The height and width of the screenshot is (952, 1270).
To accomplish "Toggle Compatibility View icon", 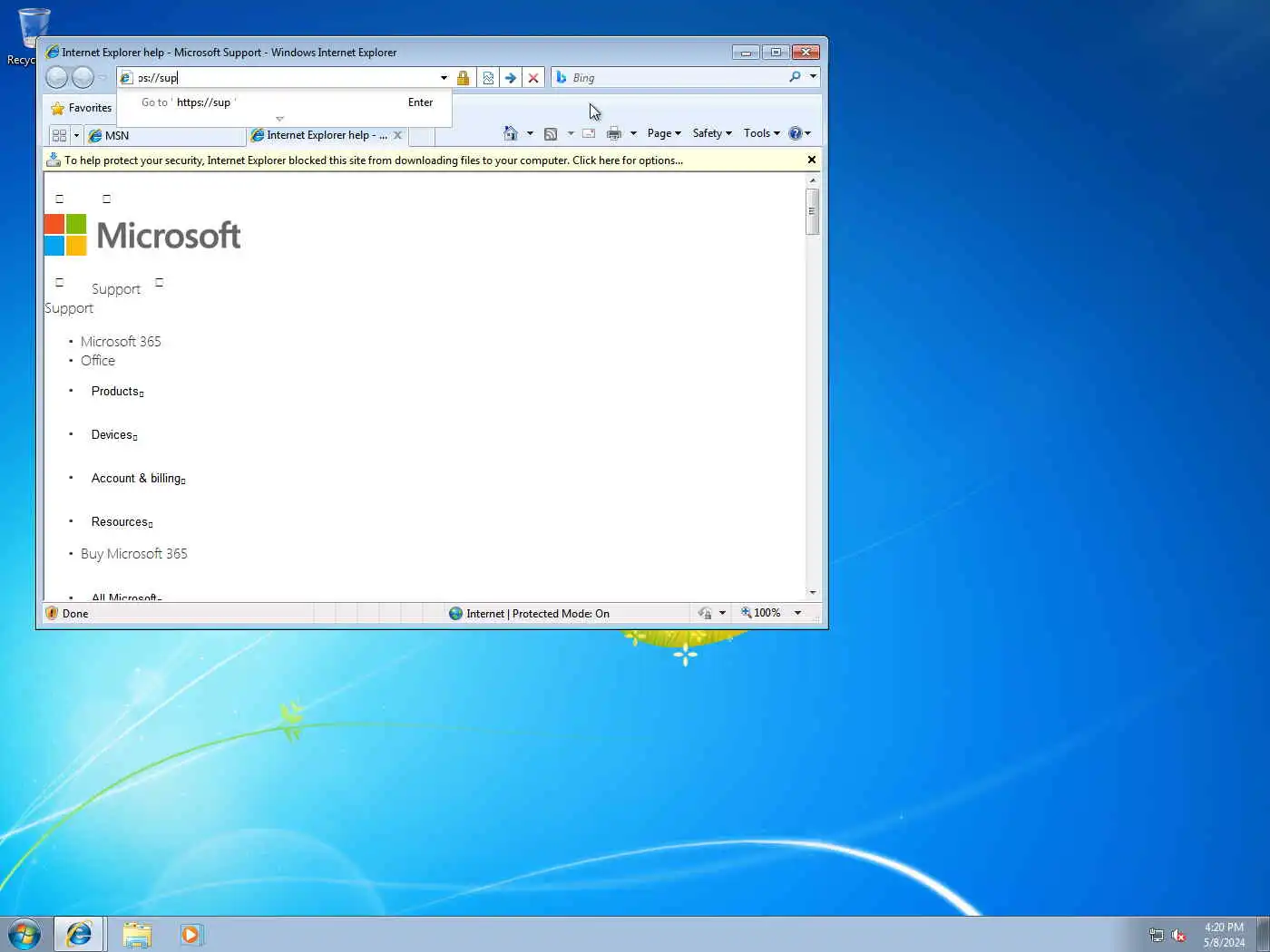I will (x=488, y=78).
